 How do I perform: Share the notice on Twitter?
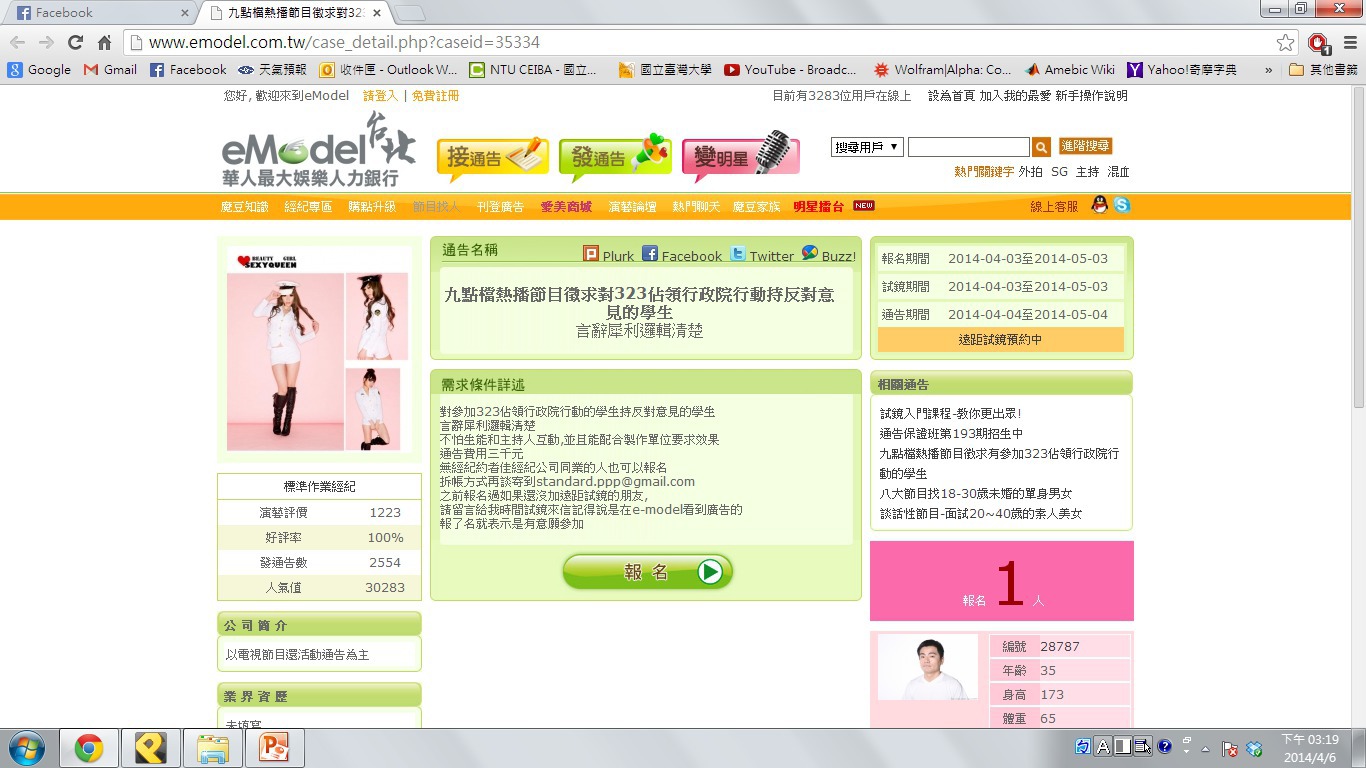tap(761, 255)
